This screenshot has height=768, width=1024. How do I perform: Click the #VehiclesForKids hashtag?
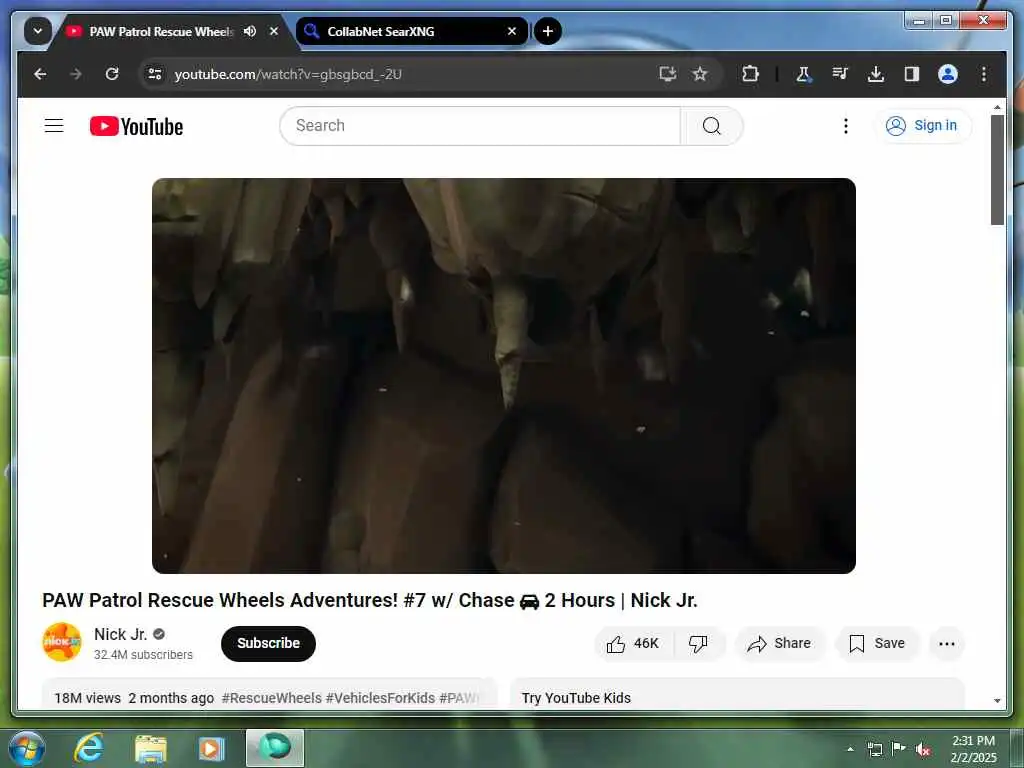(x=380, y=698)
